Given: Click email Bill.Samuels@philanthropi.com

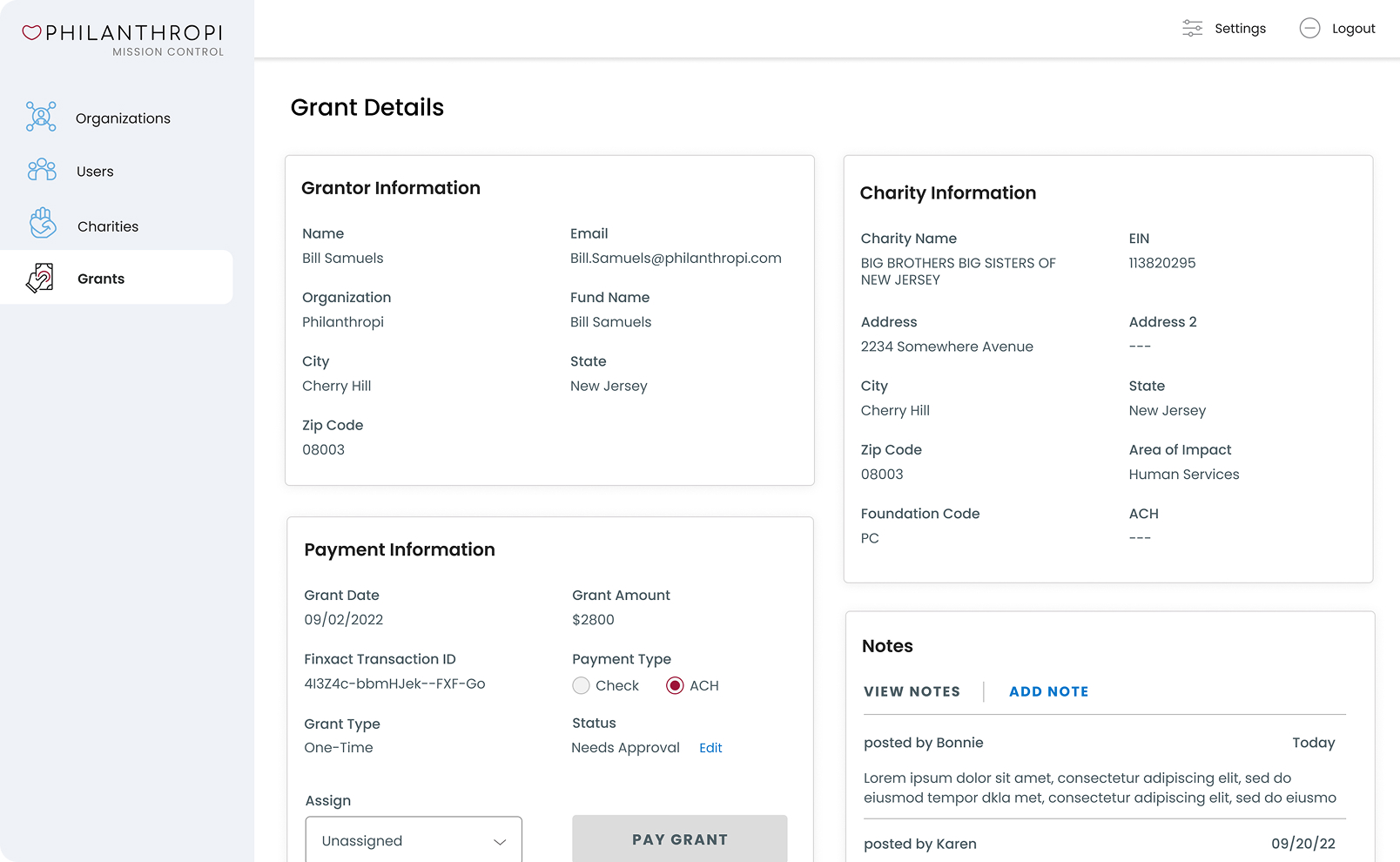Looking at the screenshot, I should (x=676, y=259).
